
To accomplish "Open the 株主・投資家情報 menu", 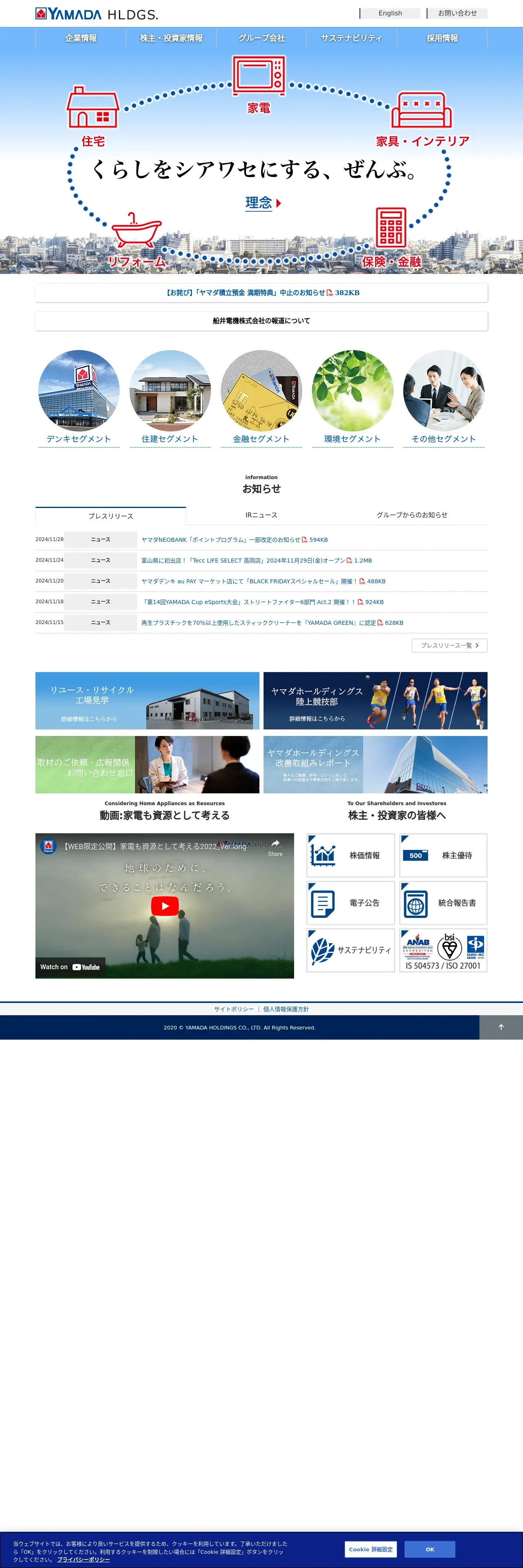I will (x=171, y=38).
